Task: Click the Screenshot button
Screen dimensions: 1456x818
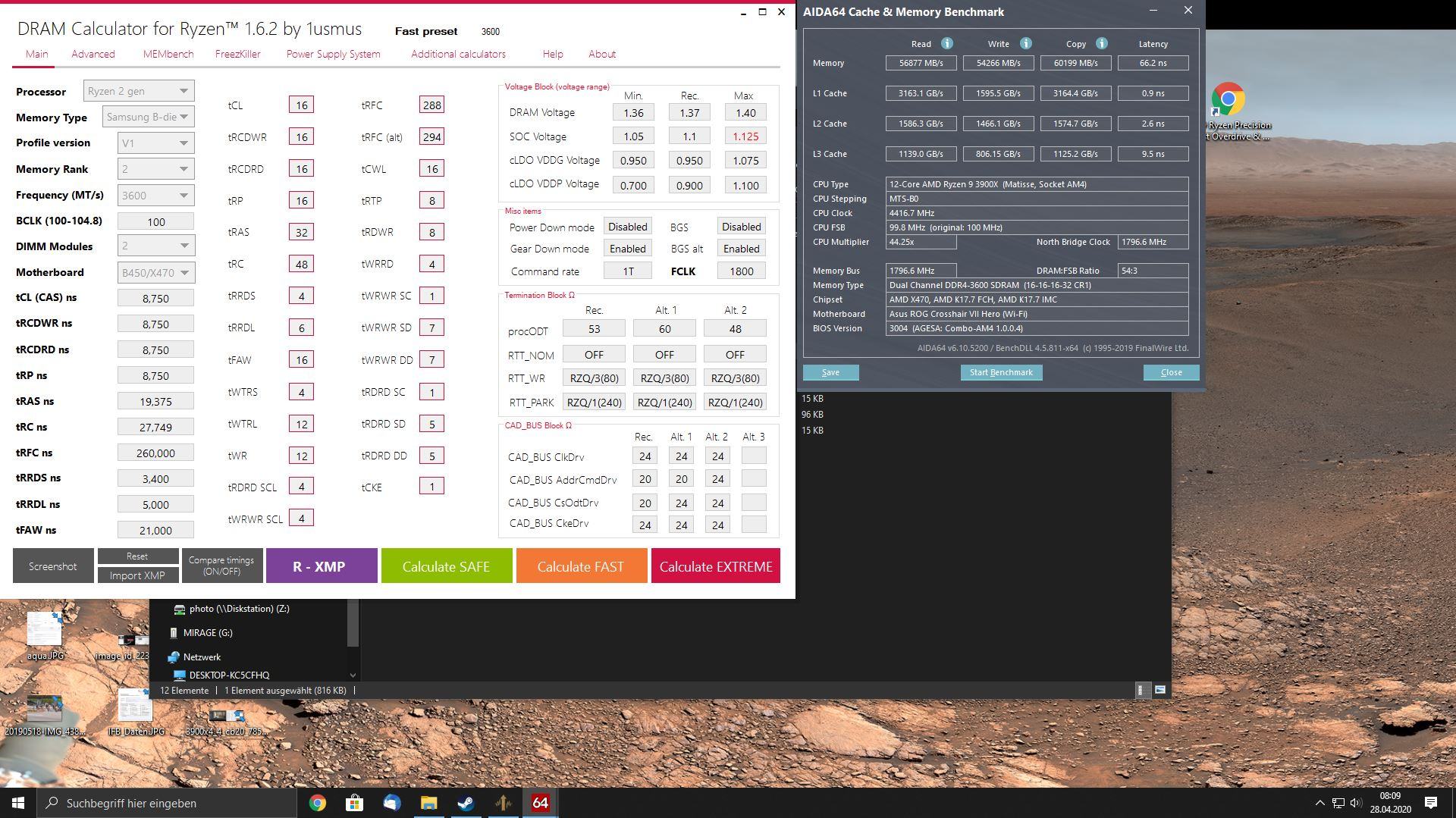Action: click(53, 566)
